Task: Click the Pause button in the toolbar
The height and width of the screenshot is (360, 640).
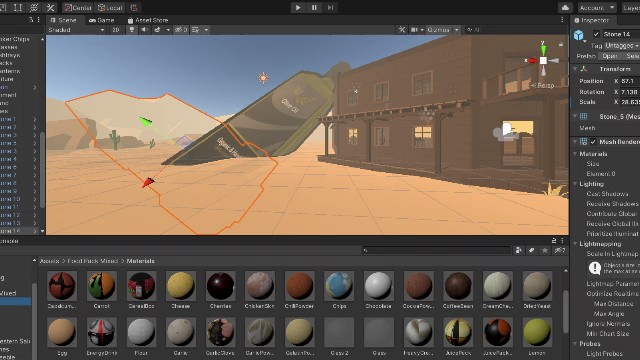Action: [314, 7]
